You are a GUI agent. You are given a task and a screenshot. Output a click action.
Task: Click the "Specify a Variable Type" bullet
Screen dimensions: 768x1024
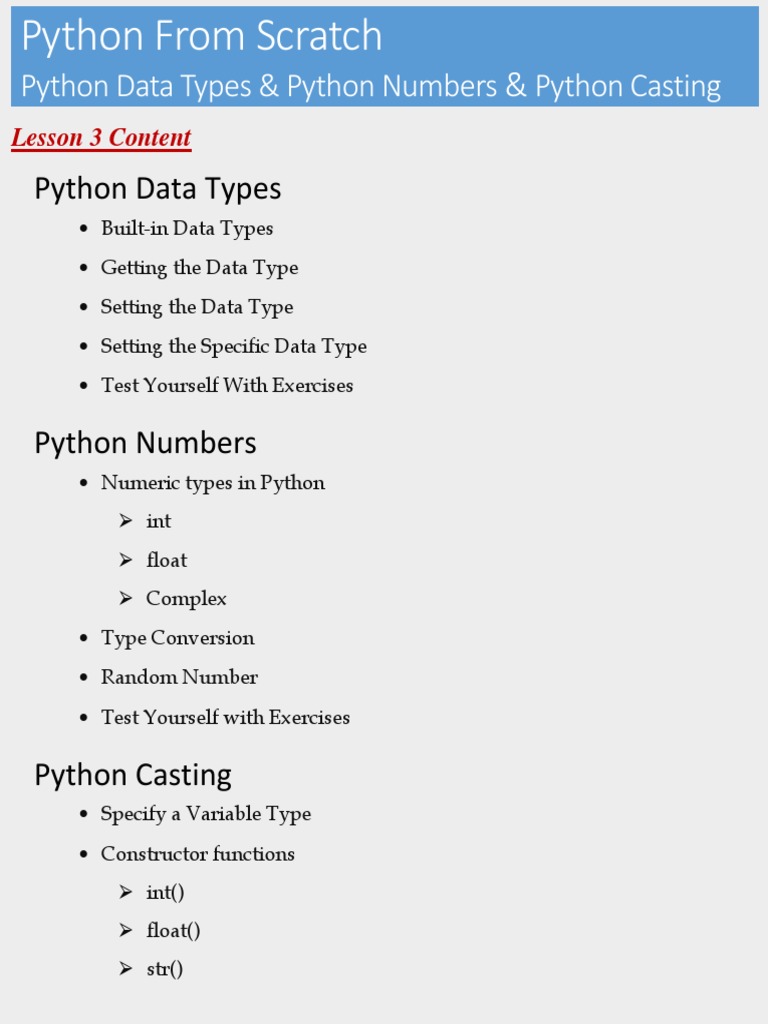click(205, 814)
